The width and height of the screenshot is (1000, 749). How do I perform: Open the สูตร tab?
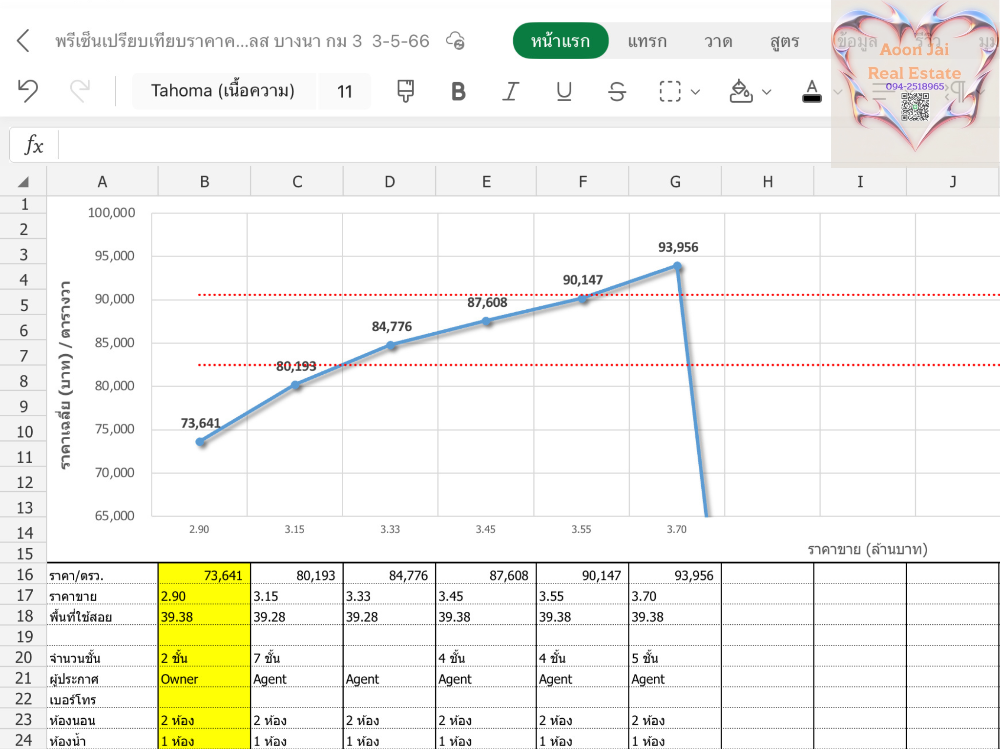[x=784, y=41]
